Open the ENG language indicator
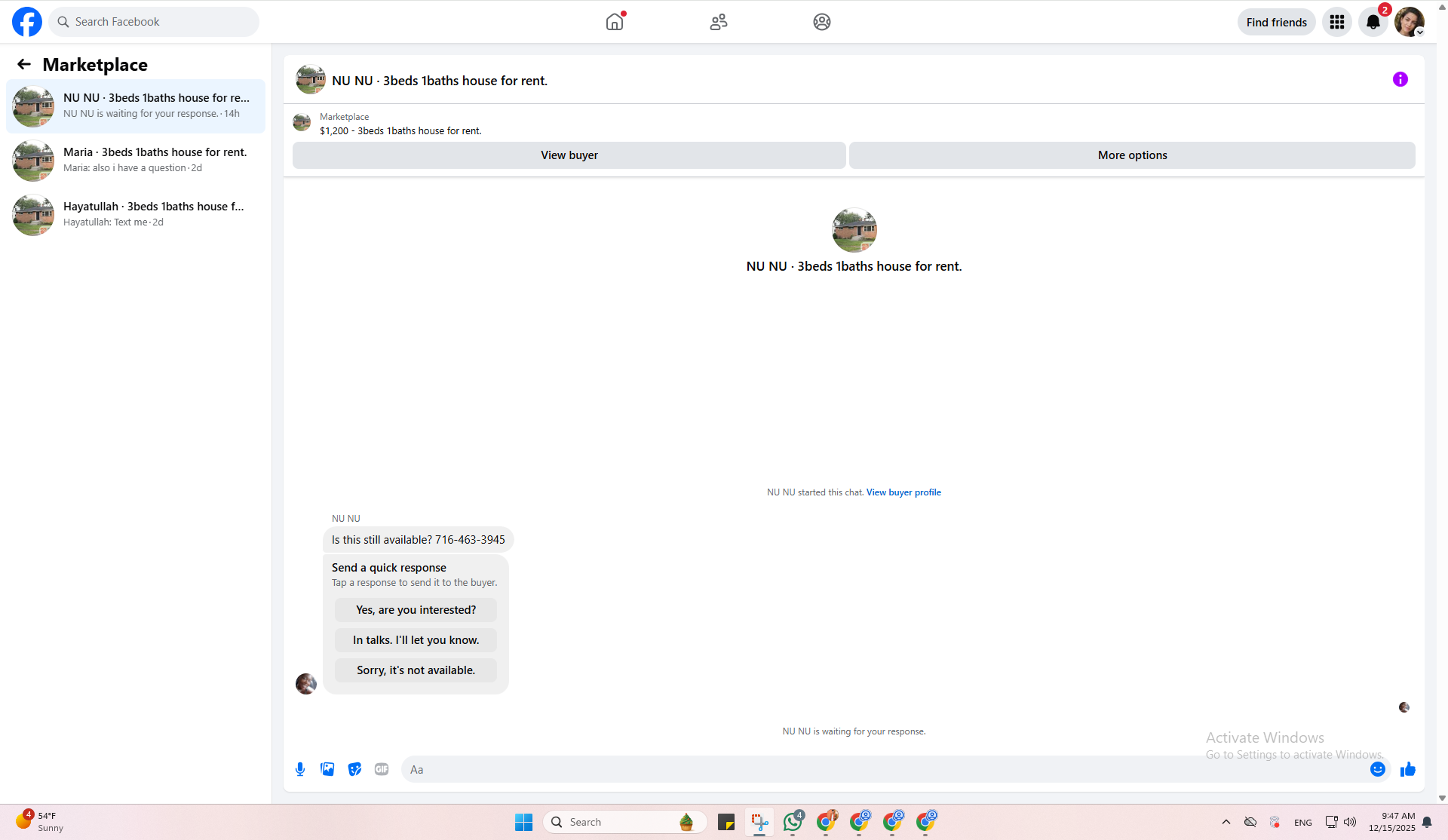1448x840 pixels. point(1303,823)
